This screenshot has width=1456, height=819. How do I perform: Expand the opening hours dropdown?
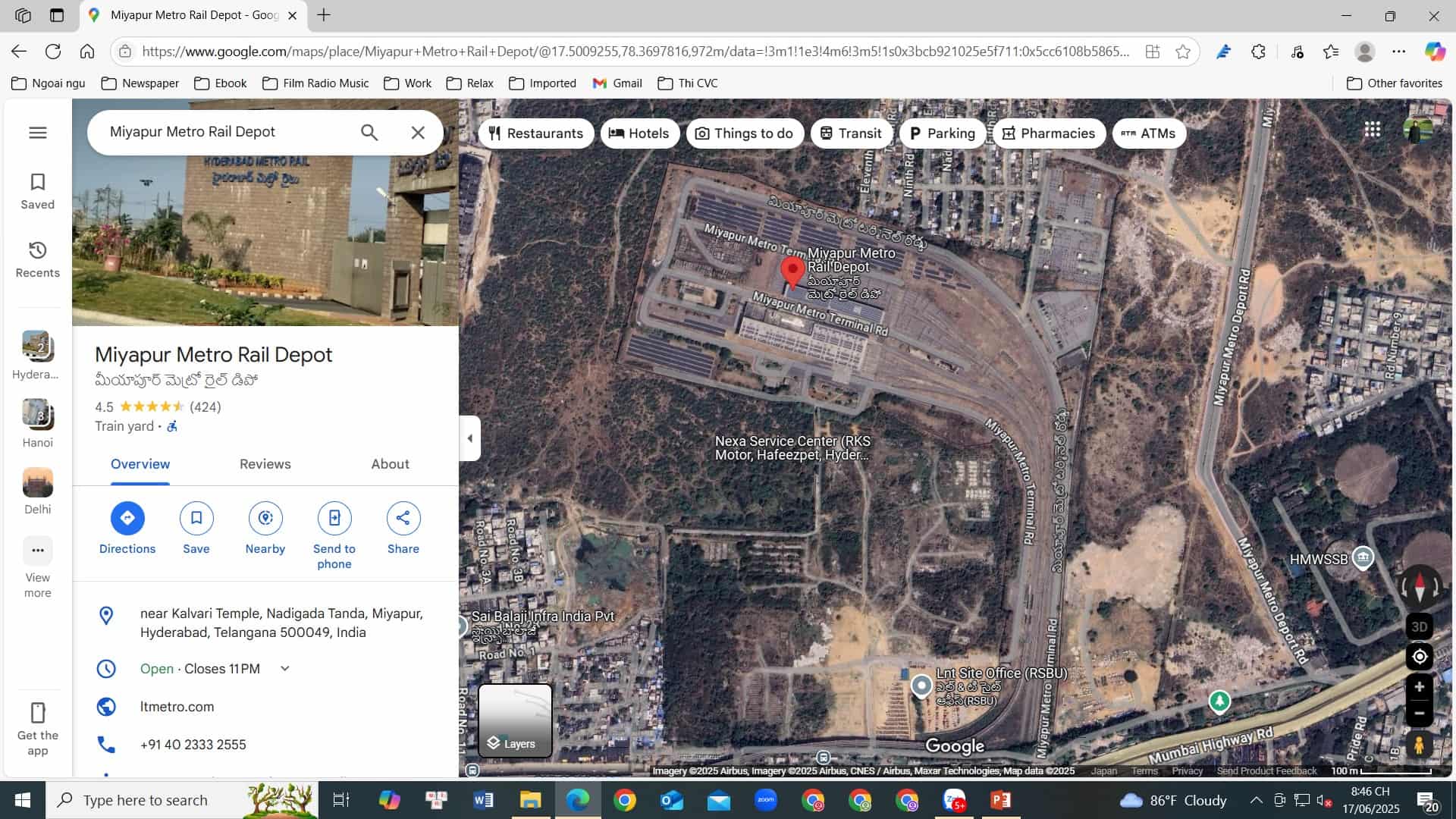pyautogui.click(x=285, y=669)
